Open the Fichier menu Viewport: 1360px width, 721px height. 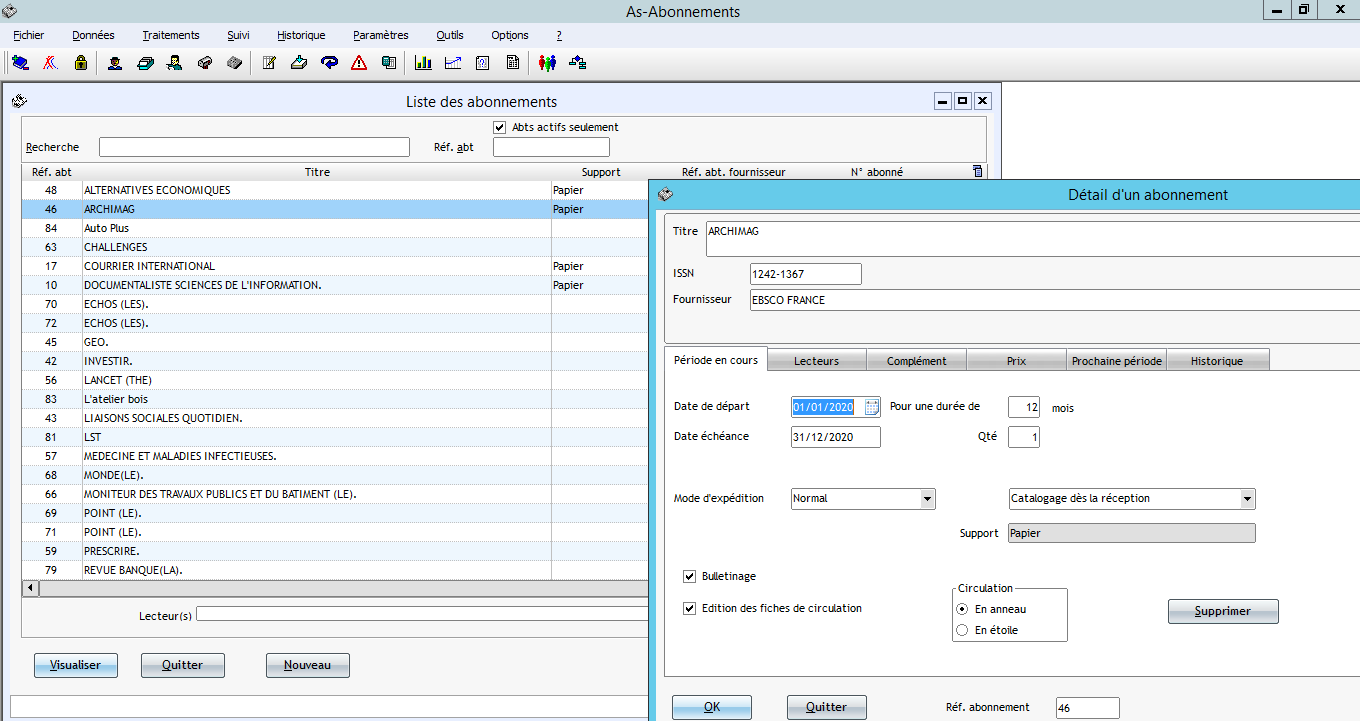point(28,35)
